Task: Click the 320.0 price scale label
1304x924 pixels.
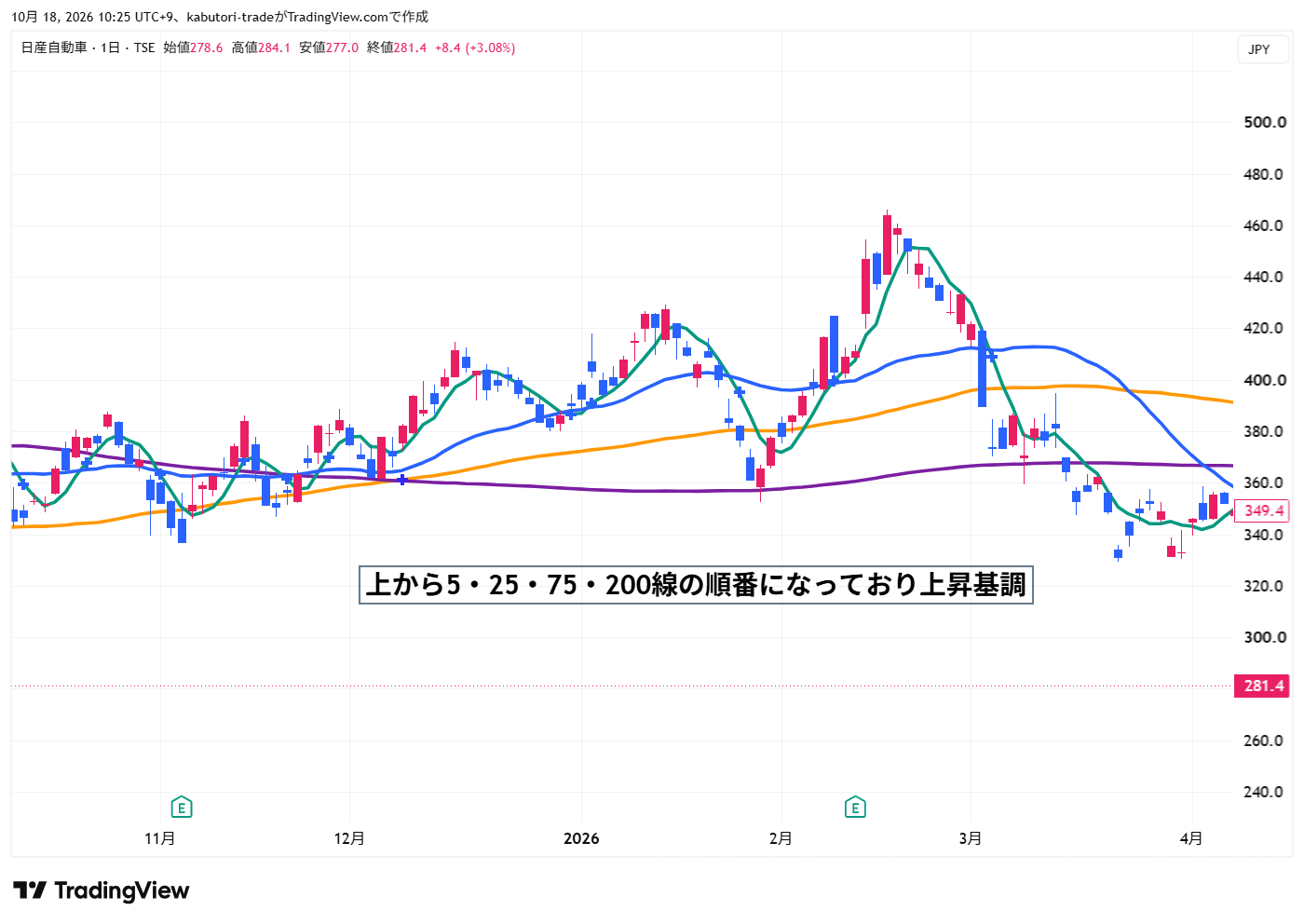Action: tap(1265, 586)
